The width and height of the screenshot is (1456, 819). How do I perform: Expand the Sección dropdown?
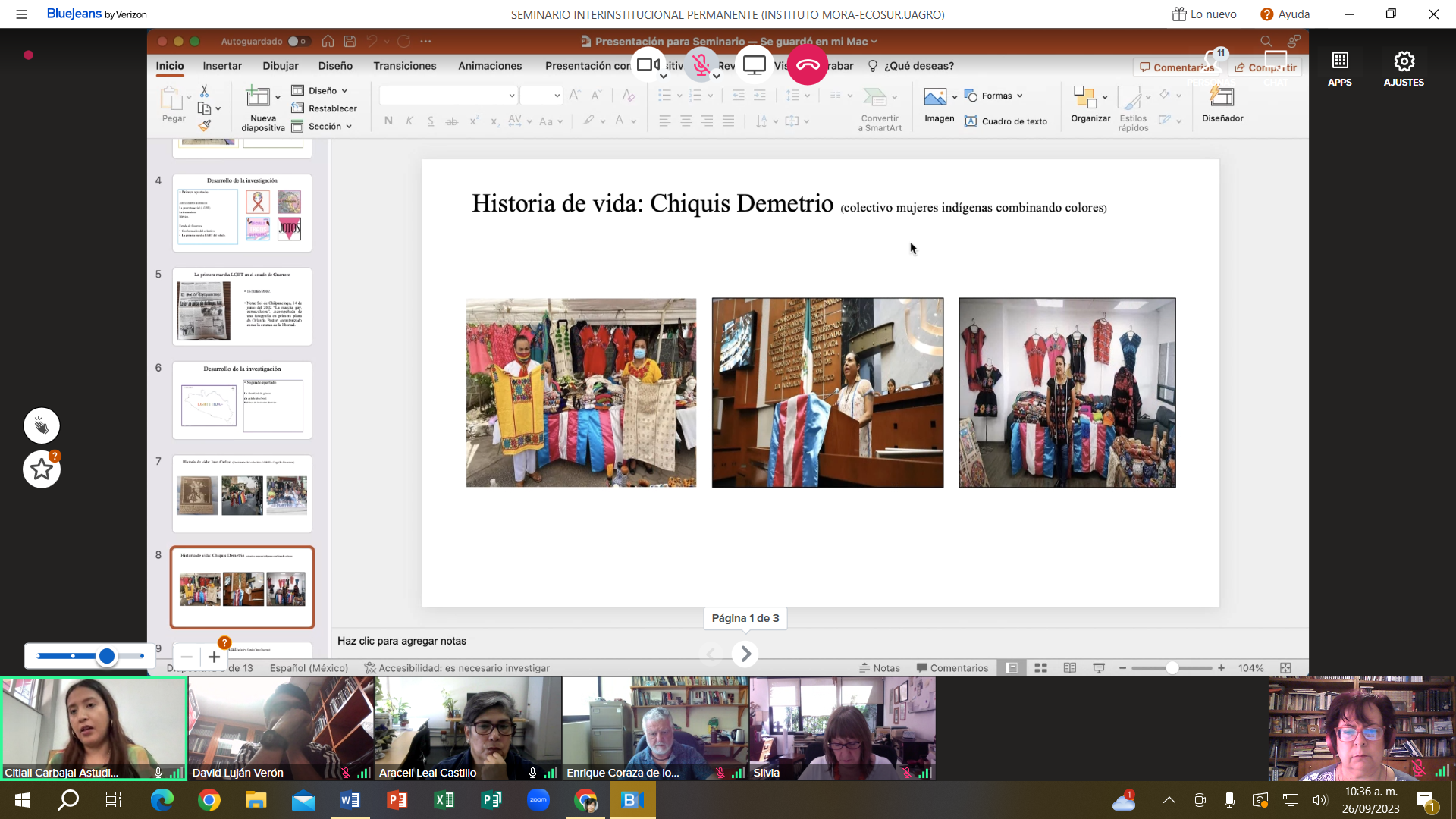click(x=322, y=127)
